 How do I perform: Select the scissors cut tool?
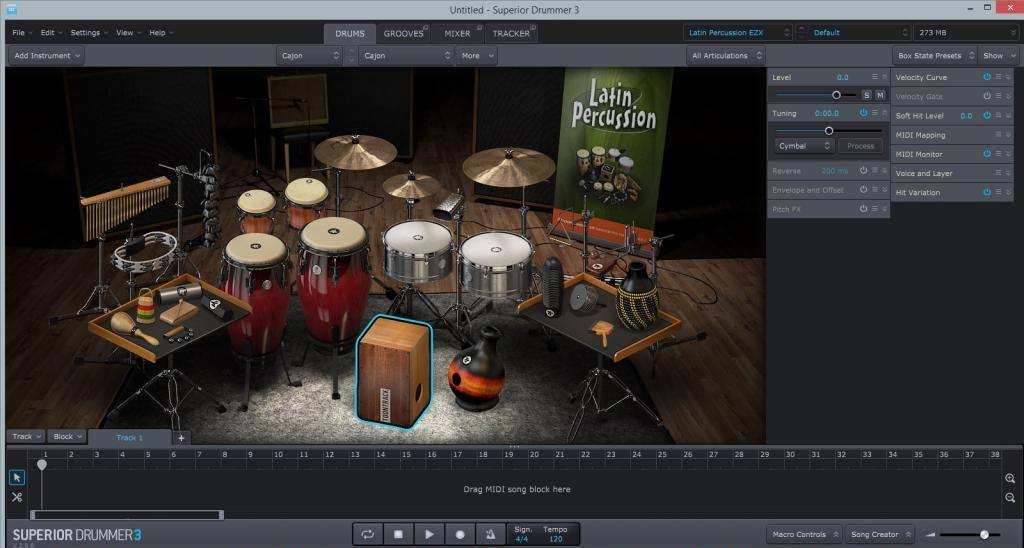17,497
